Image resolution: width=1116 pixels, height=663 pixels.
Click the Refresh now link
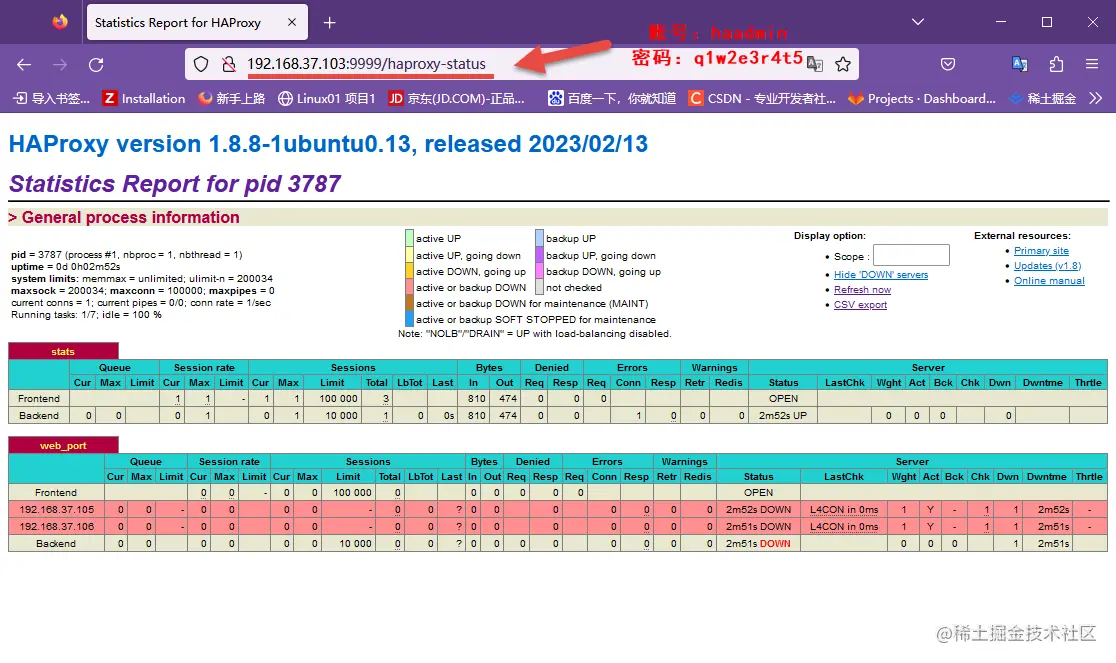tap(863, 290)
